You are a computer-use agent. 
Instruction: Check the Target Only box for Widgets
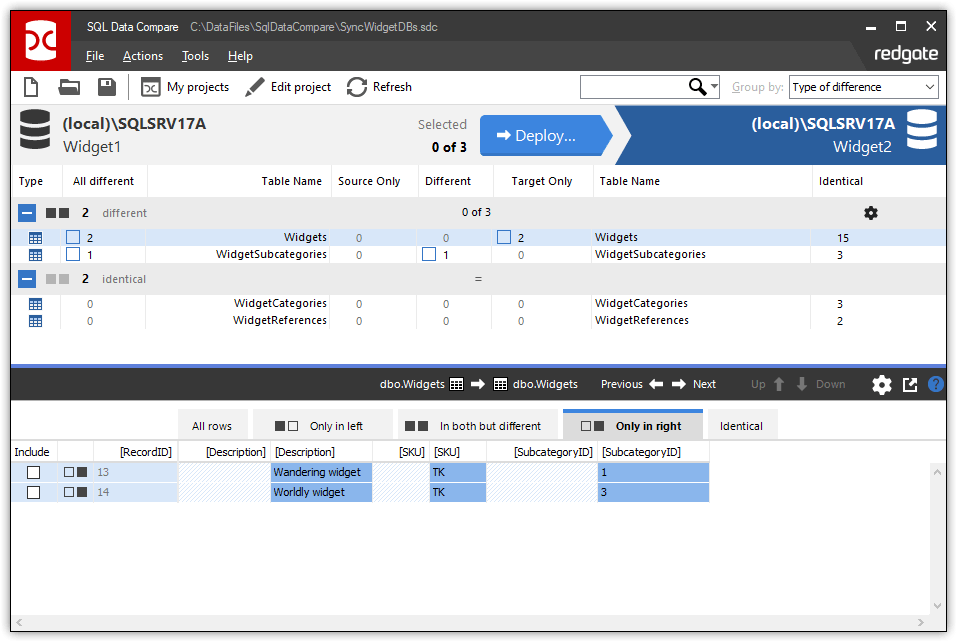[x=504, y=237]
